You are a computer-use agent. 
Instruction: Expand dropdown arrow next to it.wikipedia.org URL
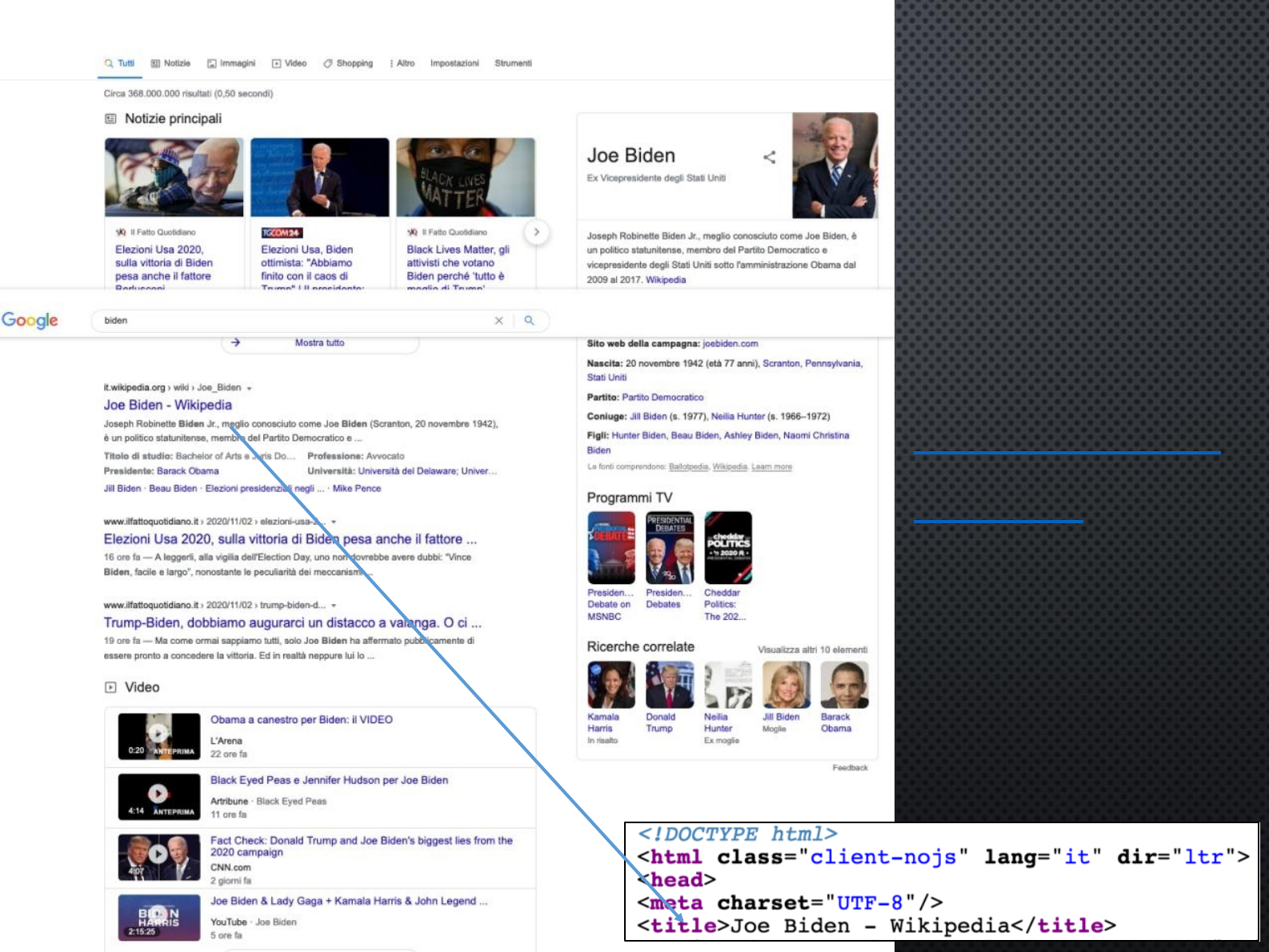pyautogui.click(x=249, y=388)
